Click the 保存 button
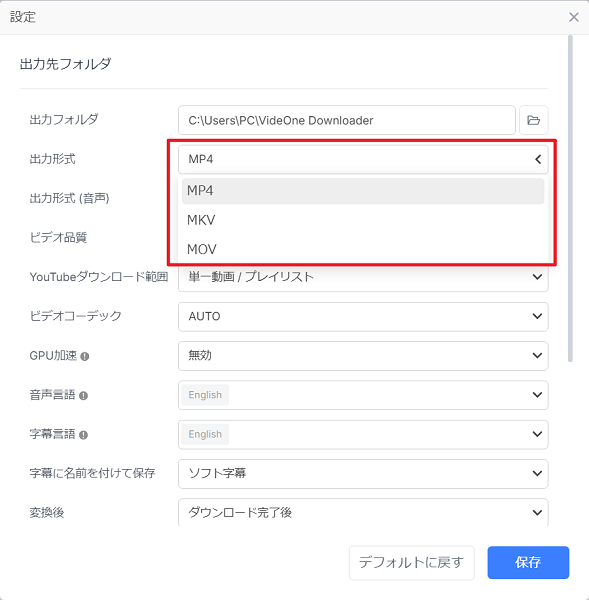Screen dimensions: 589x600 (x=528, y=562)
